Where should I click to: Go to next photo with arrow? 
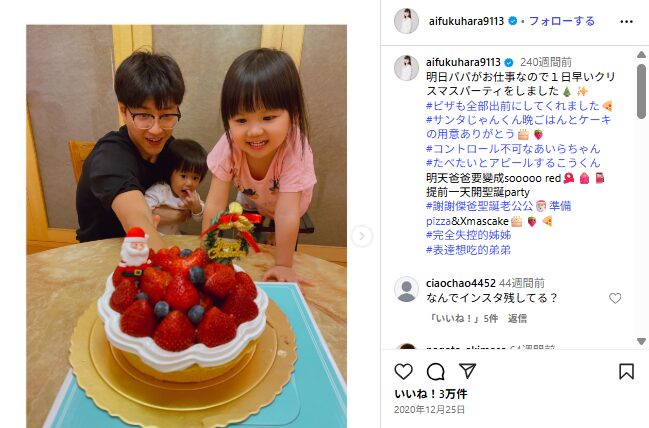click(362, 236)
